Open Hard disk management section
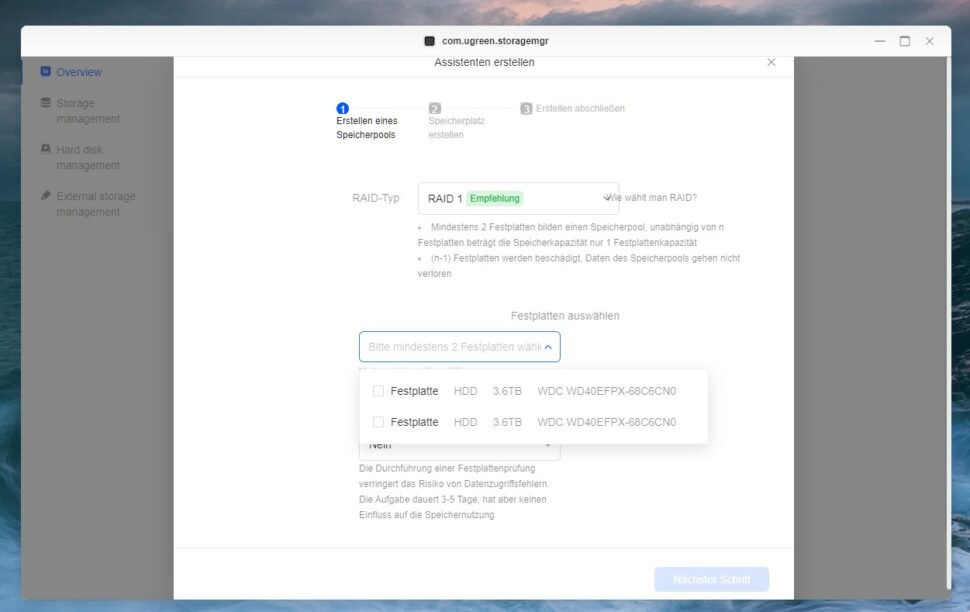This screenshot has height=612, width=970. click(88, 157)
